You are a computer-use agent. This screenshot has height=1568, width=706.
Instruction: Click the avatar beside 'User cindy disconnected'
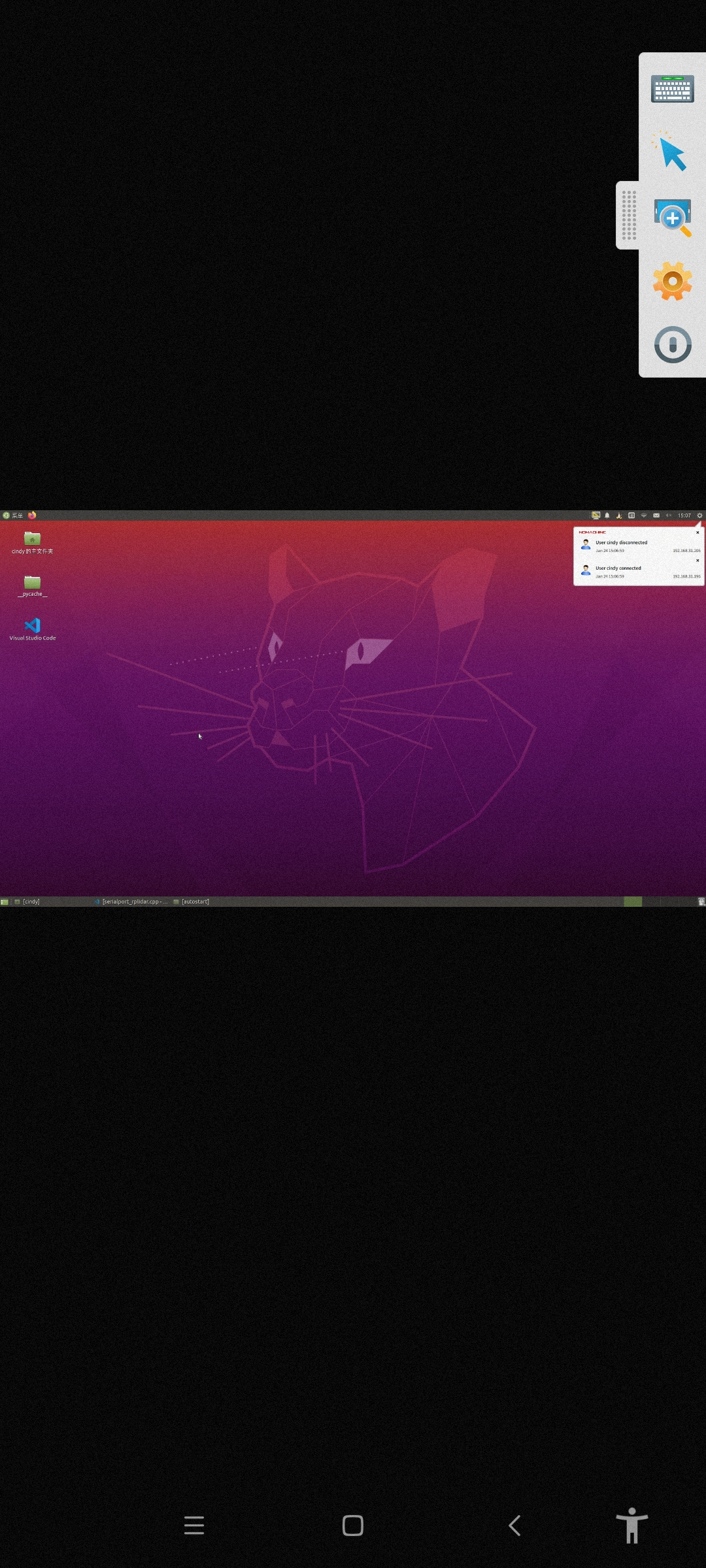point(586,544)
